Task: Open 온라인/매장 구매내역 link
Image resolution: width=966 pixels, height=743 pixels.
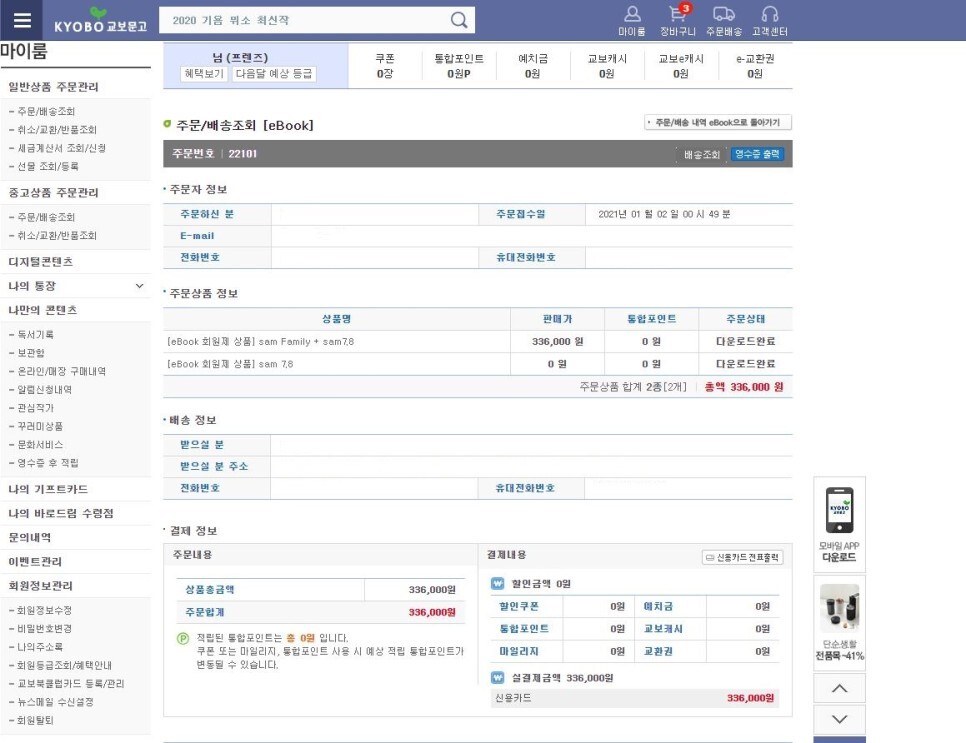Action: click(61, 372)
